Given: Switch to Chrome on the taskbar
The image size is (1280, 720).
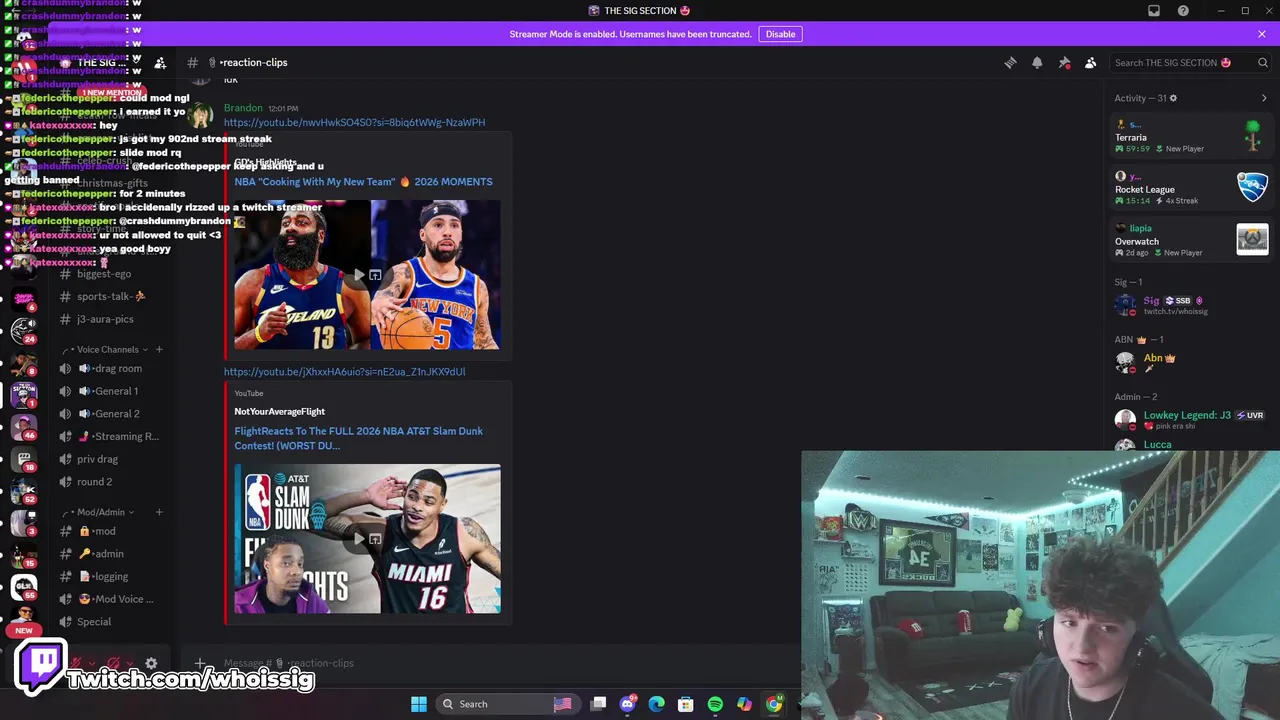Looking at the screenshot, I should [774, 704].
